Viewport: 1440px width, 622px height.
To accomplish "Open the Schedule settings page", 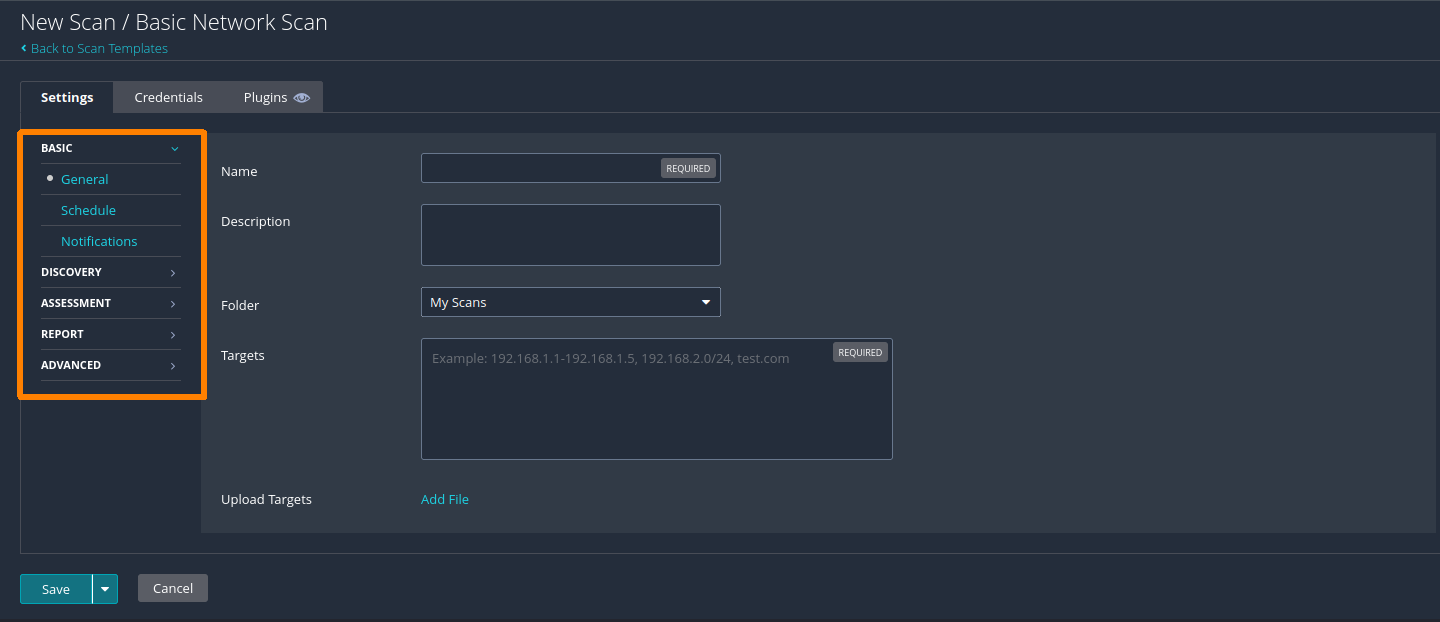I will tap(88, 210).
